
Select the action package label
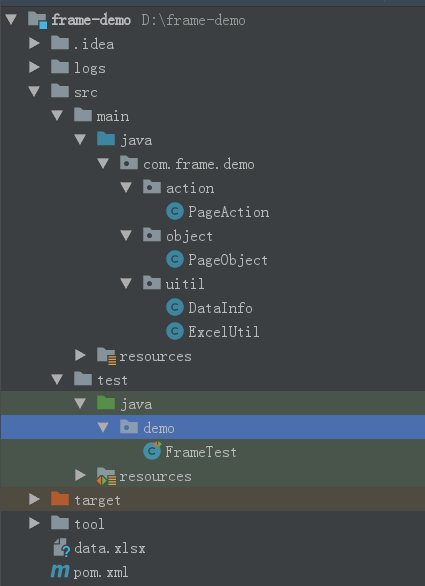(190, 188)
